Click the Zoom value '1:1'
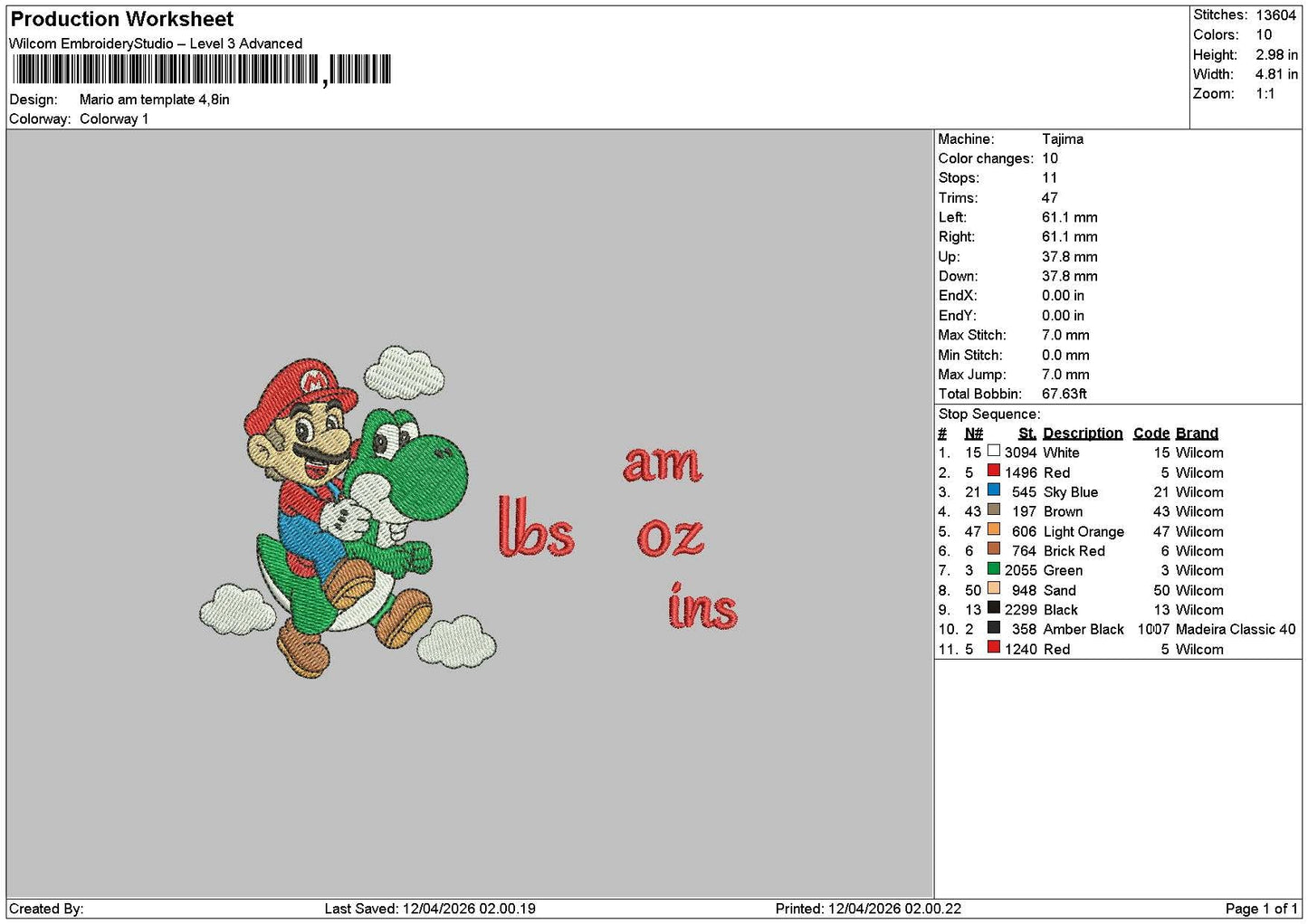 coord(1265,93)
